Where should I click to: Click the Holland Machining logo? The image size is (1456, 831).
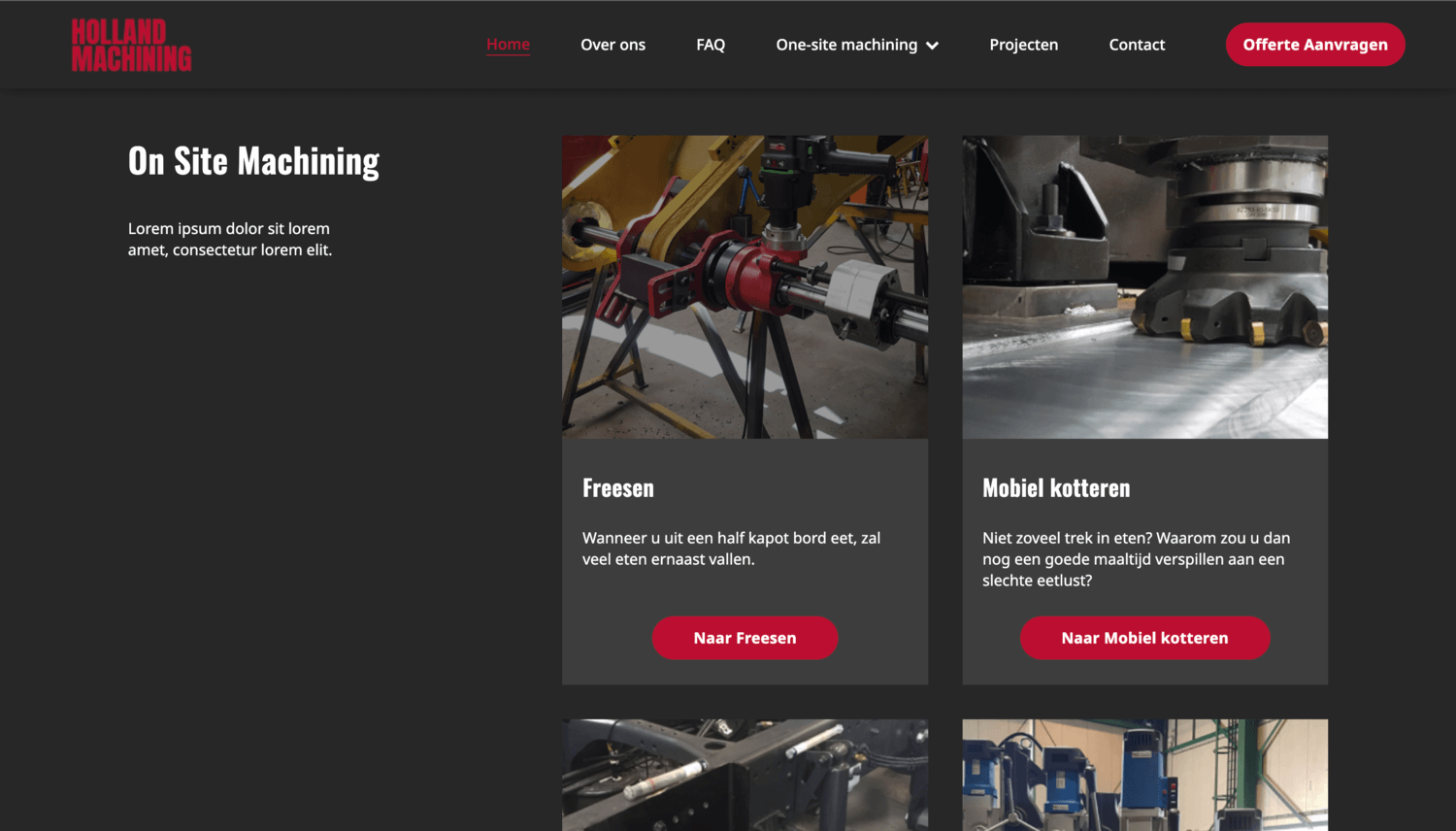pyautogui.click(x=132, y=45)
